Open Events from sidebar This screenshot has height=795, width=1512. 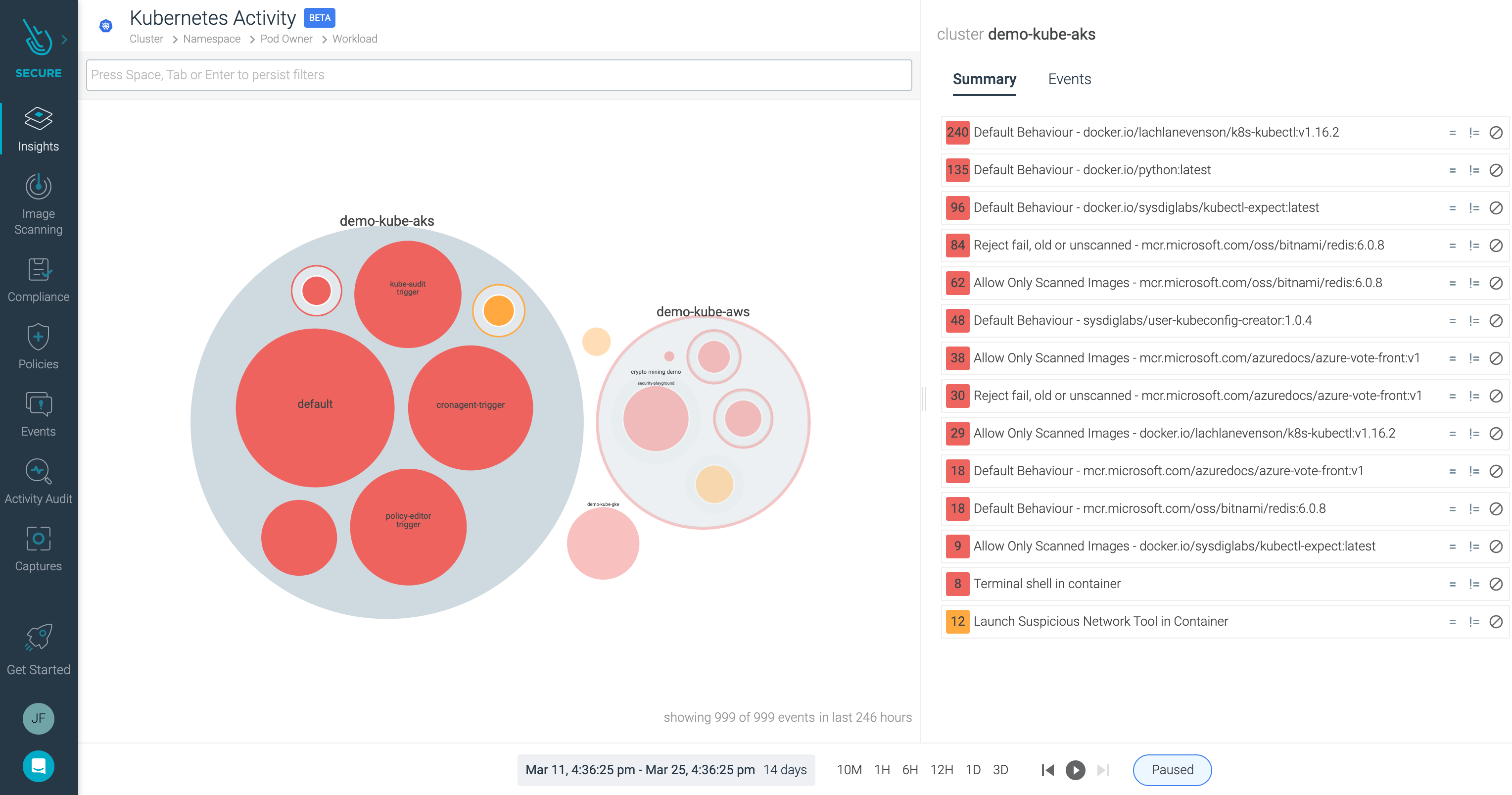(x=39, y=414)
